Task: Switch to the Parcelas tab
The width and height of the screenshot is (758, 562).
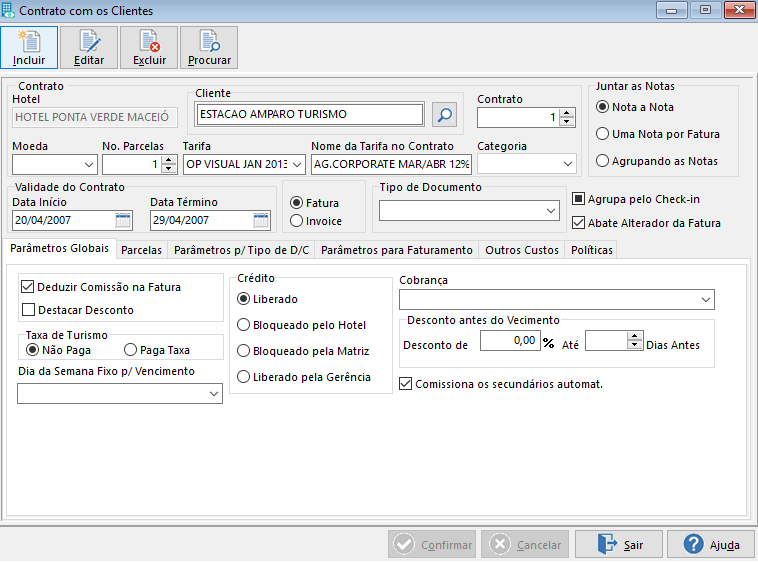Action: (142, 250)
